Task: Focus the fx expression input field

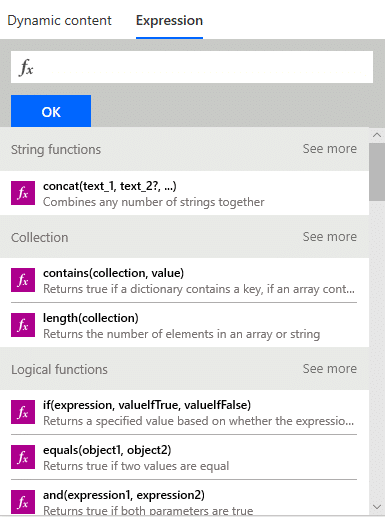Action: pos(192,67)
